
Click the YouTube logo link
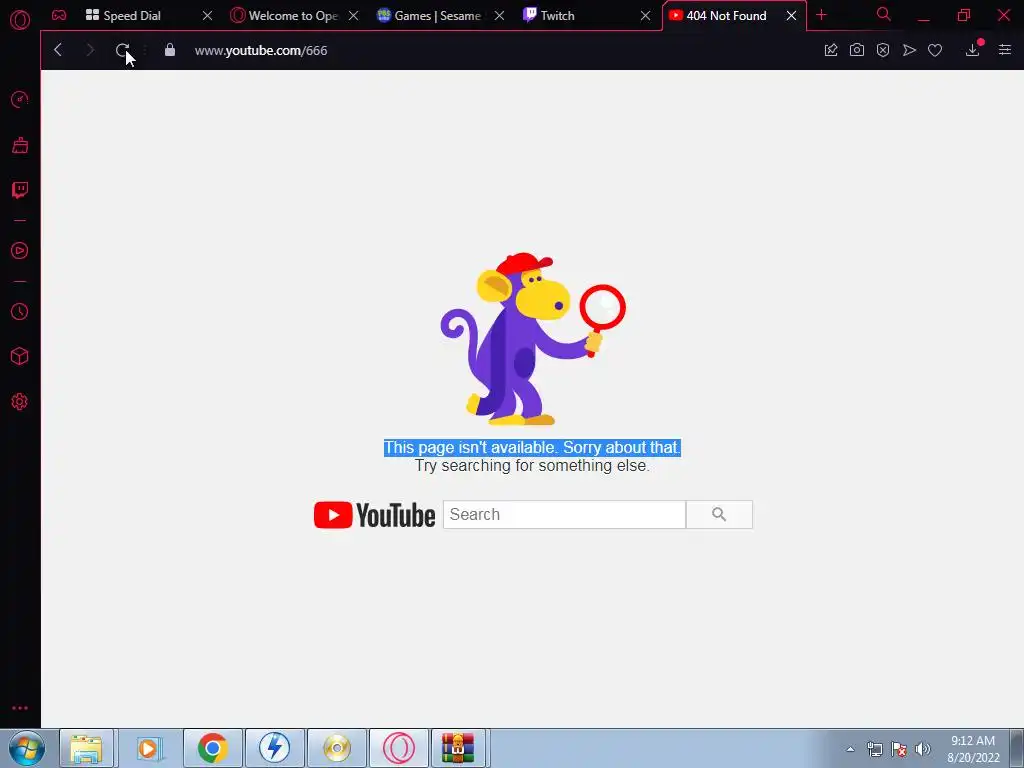point(374,515)
